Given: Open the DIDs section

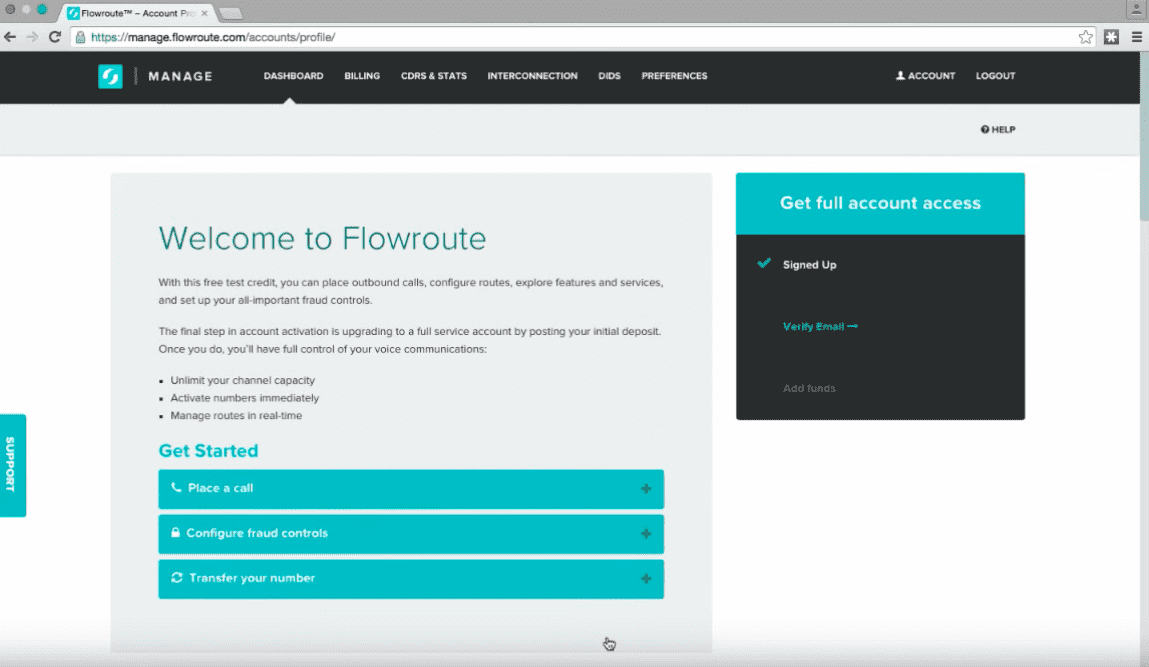Looking at the screenshot, I should tap(609, 76).
